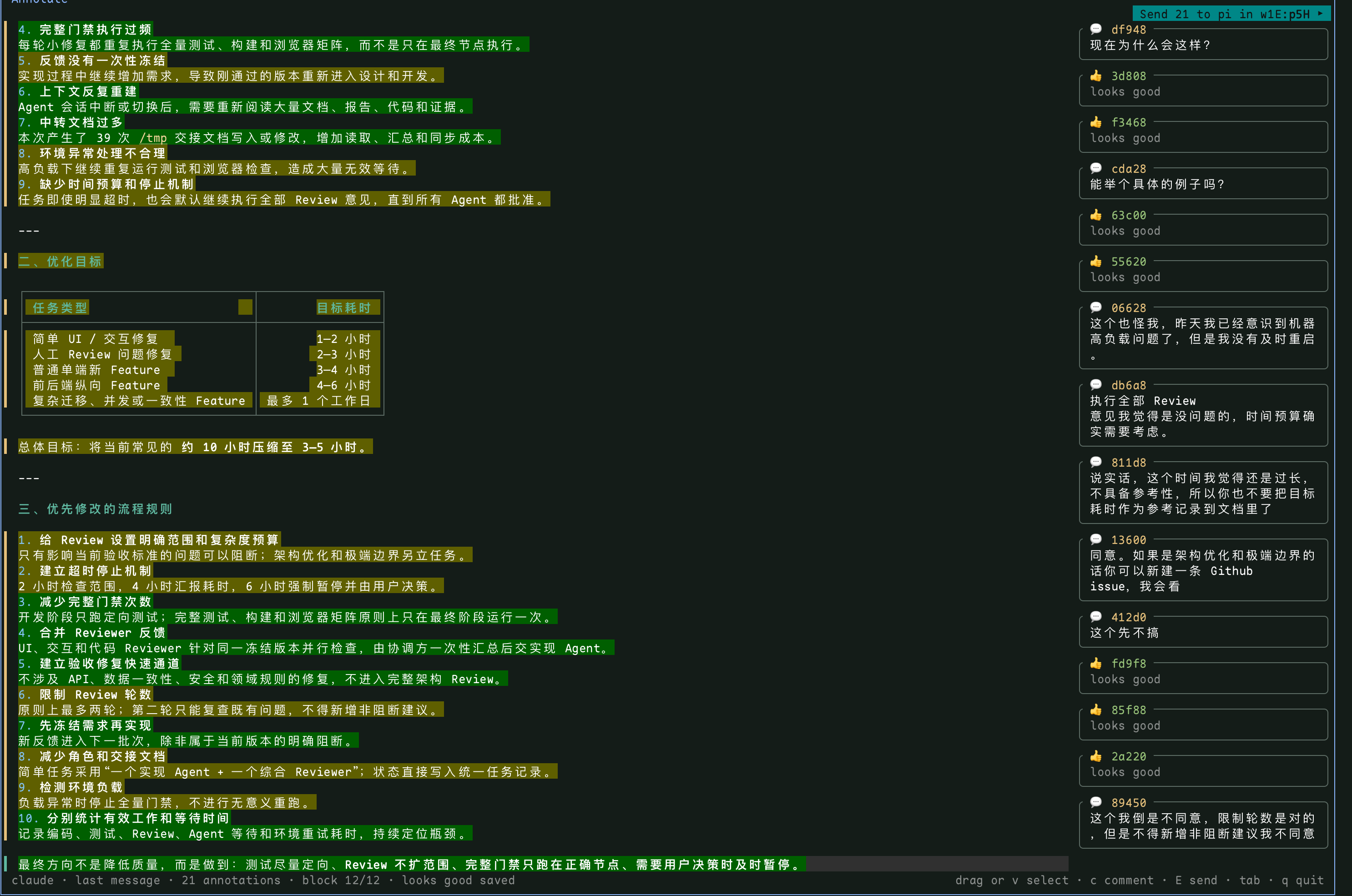The width and height of the screenshot is (1352, 896).
Task: Select the line 总体目标 about 3–5 小时
Action: click(x=196, y=447)
